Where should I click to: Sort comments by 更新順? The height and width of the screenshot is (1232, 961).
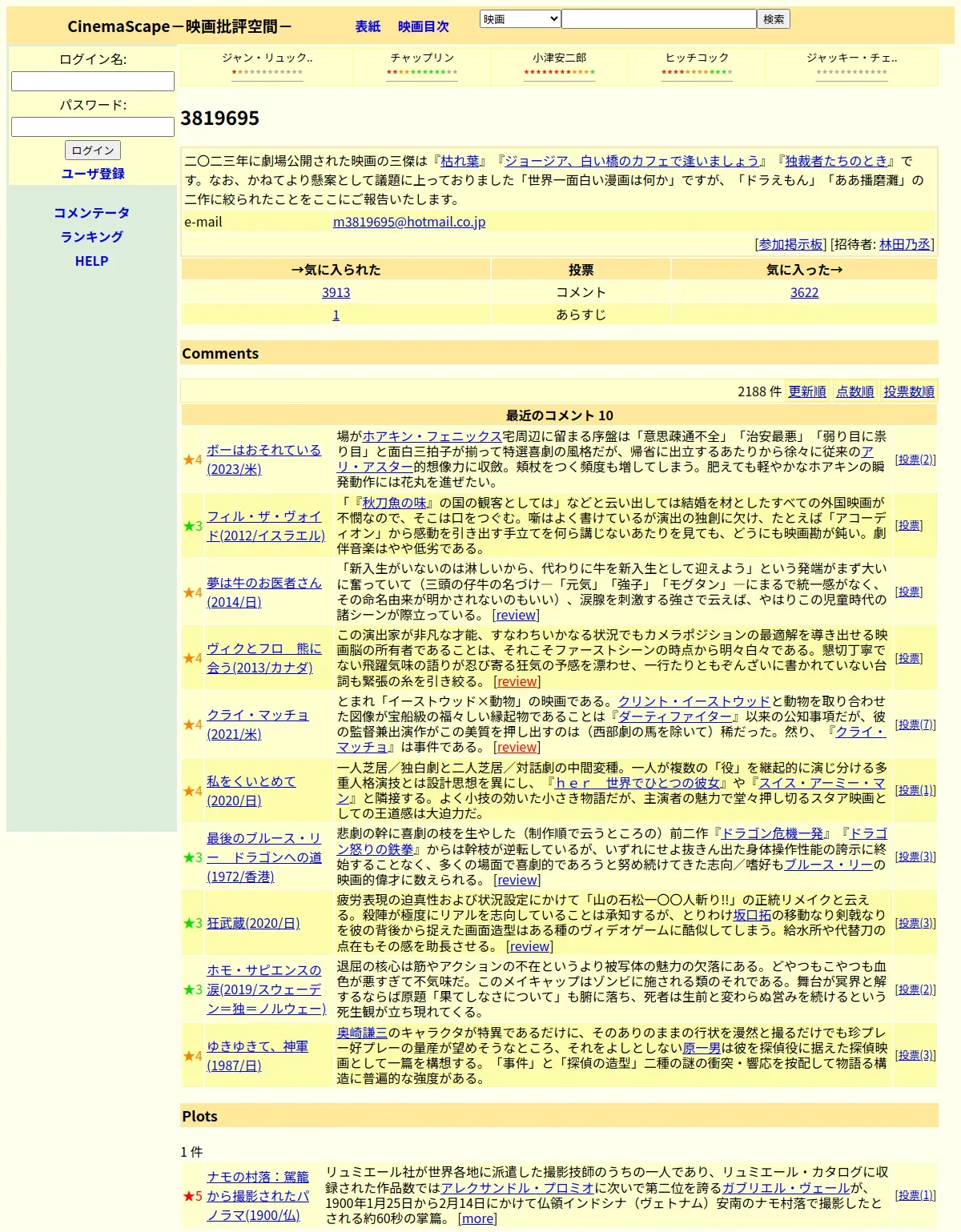(x=807, y=391)
